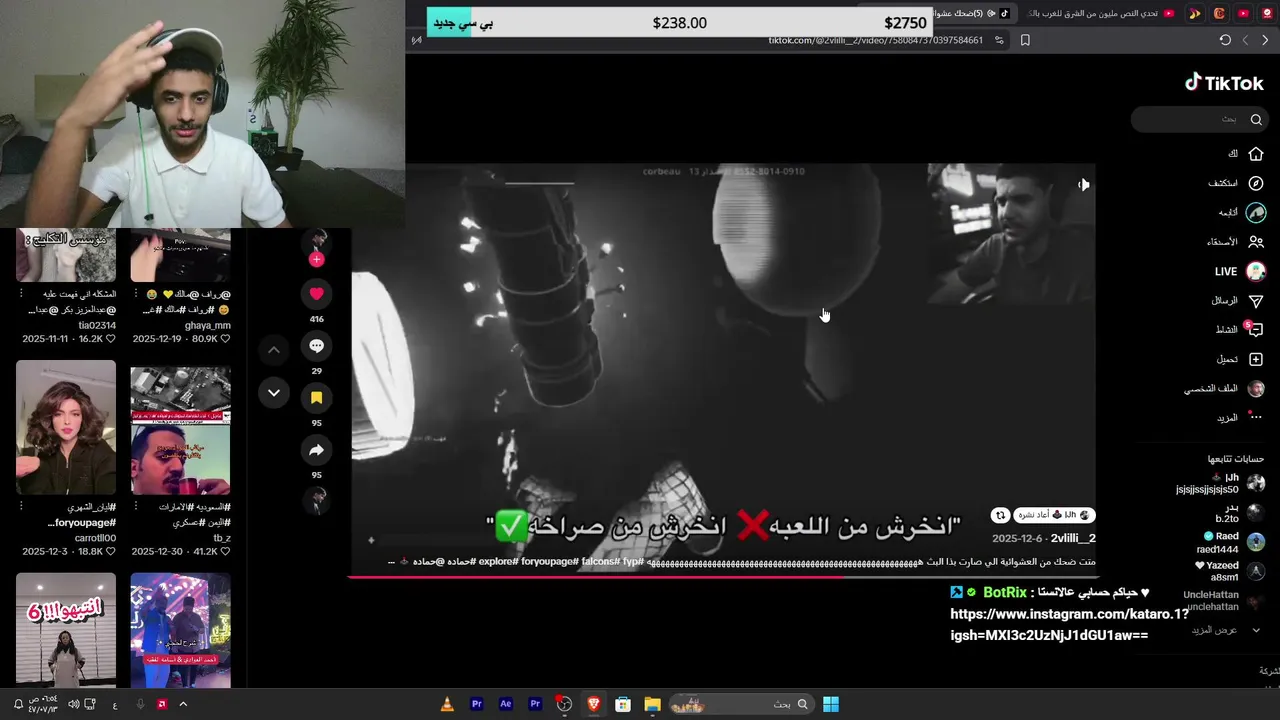Open Messages (الرسائل) in TikTok sidebar
This screenshot has width=1280, height=720.
pyautogui.click(x=1238, y=300)
